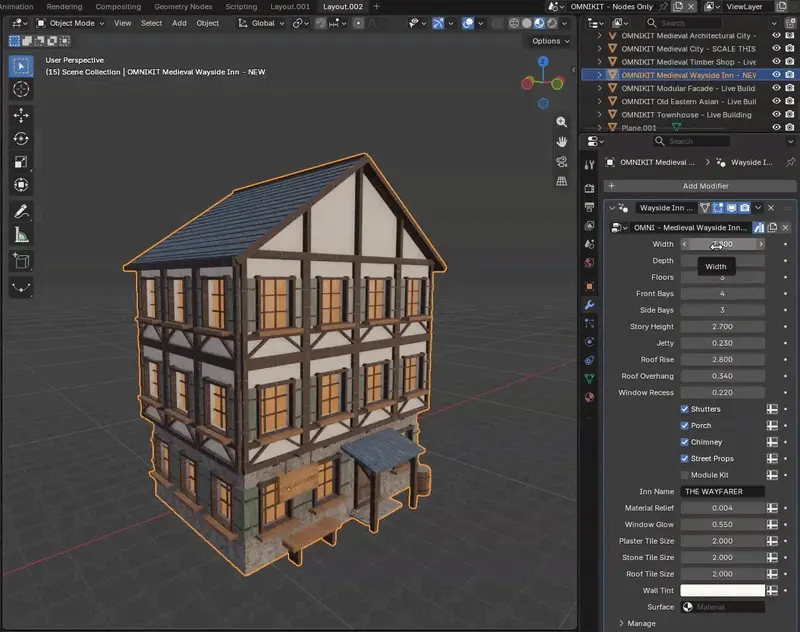Open the Add menu in viewport header

[x=179, y=23]
